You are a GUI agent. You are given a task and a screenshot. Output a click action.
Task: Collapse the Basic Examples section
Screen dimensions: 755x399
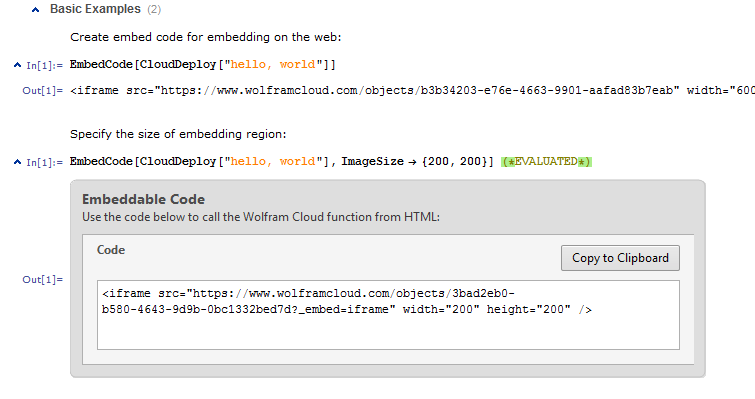pos(35,10)
